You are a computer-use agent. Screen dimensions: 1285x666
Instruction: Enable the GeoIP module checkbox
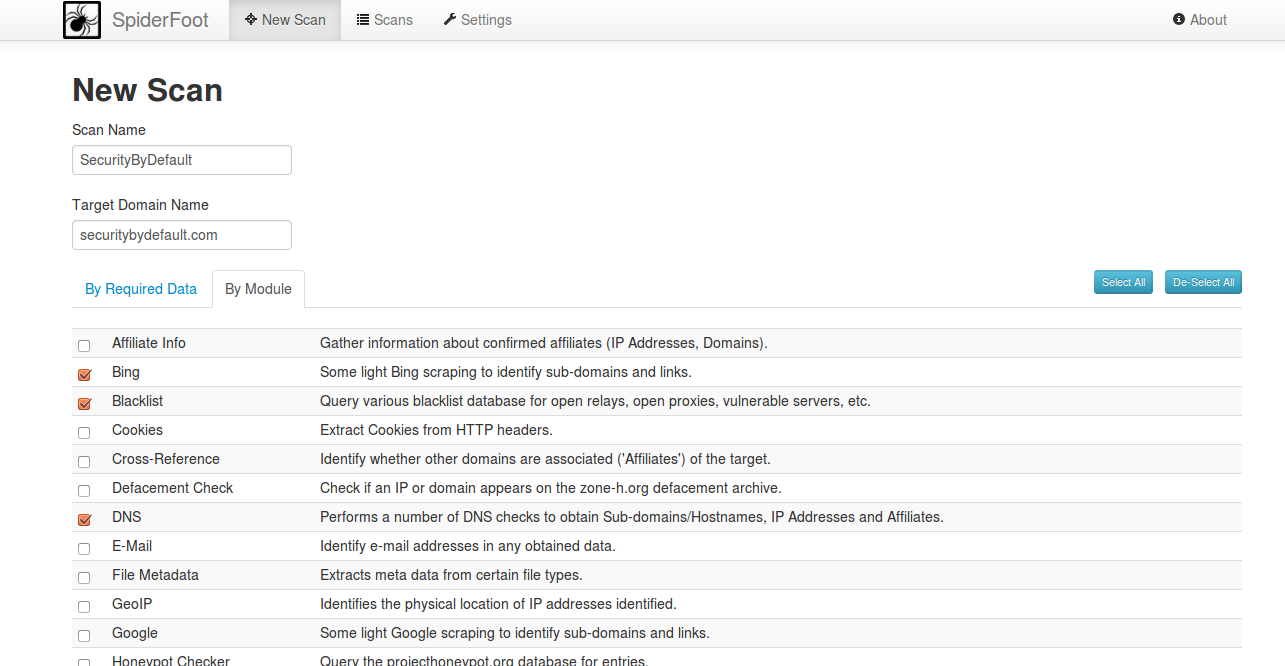84,606
